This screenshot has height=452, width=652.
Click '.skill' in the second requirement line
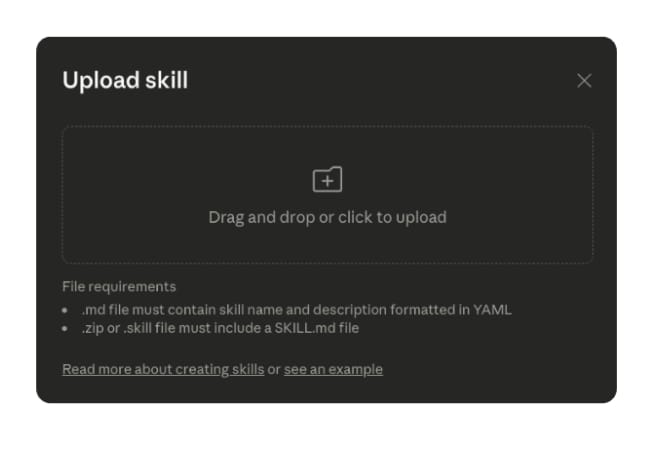point(137,328)
